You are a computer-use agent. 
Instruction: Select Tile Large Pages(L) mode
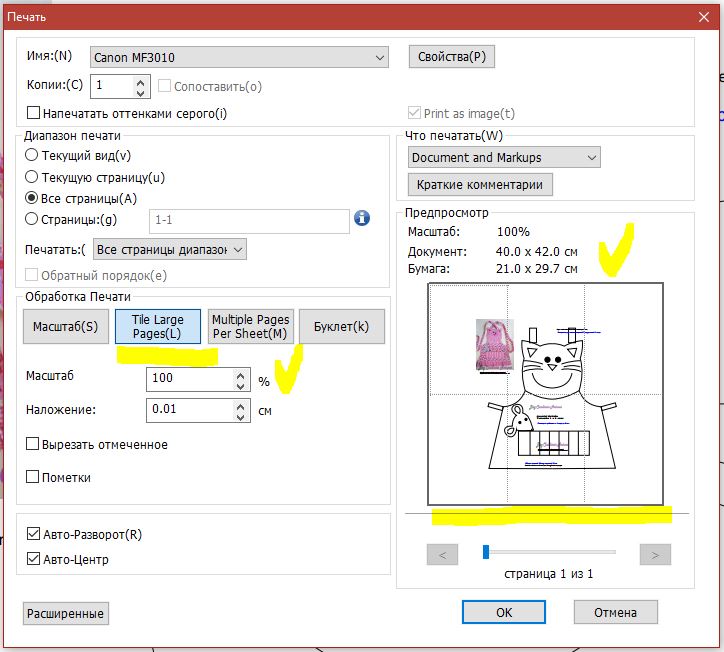[x=157, y=326]
